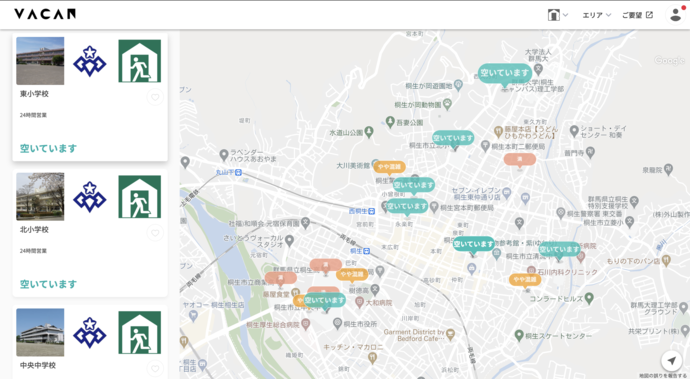This screenshot has width=690, height=379.
Task: Click the ヤオコー桐生相生店 shopping pin
Action: point(193,315)
